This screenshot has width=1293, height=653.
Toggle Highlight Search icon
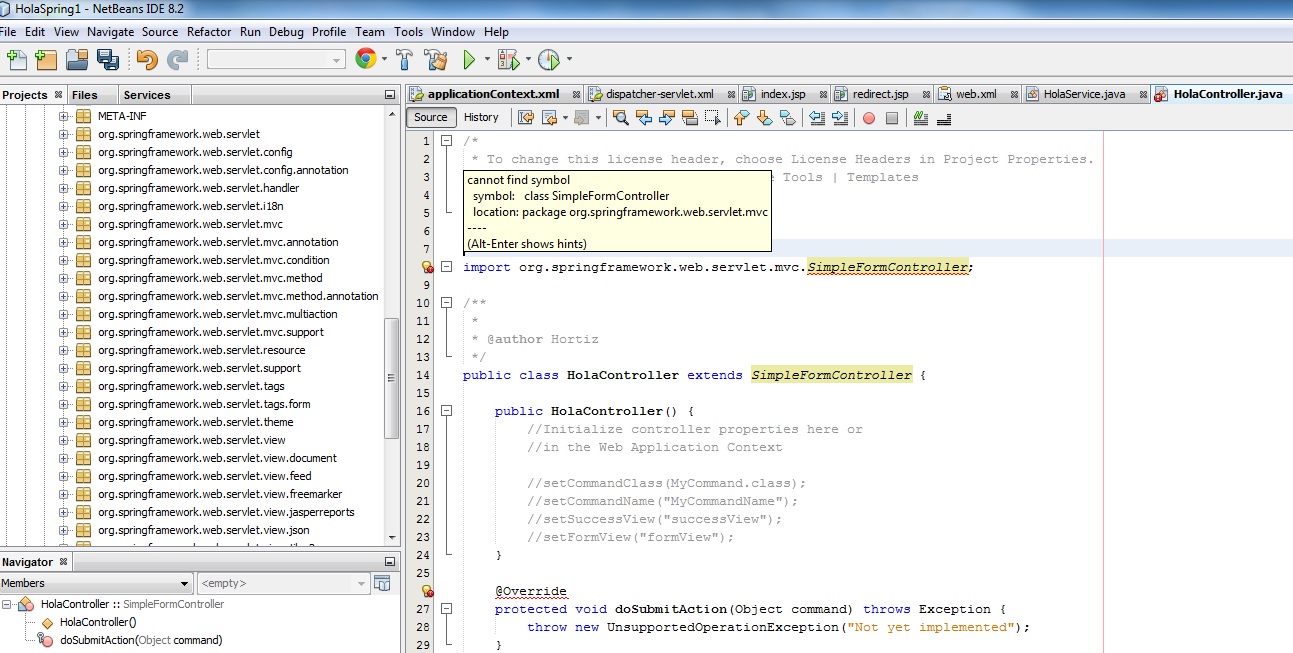click(689, 118)
